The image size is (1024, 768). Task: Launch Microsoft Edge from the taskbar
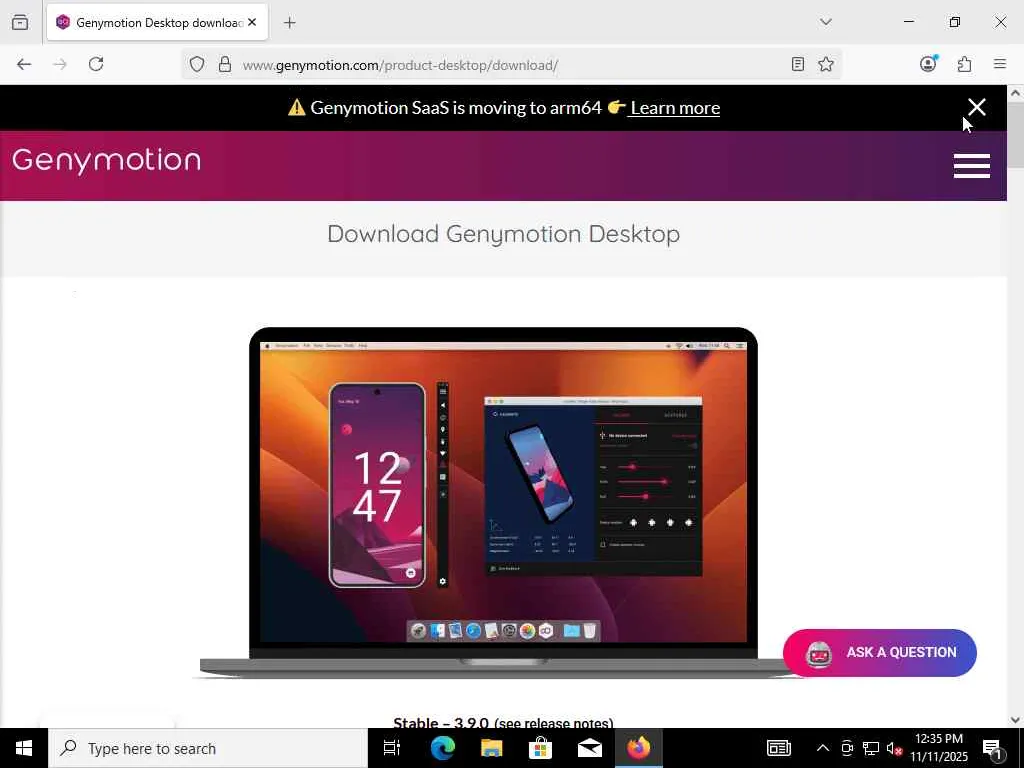[442, 748]
